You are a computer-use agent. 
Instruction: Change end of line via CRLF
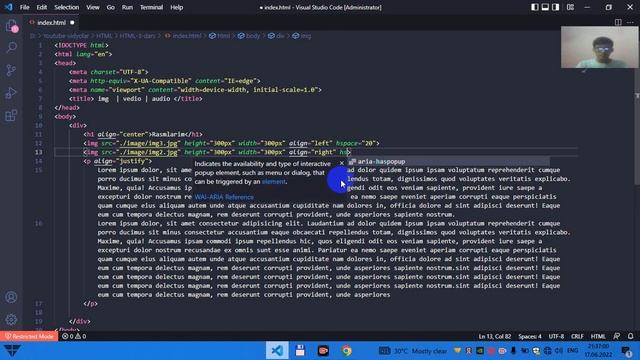[x=577, y=336]
